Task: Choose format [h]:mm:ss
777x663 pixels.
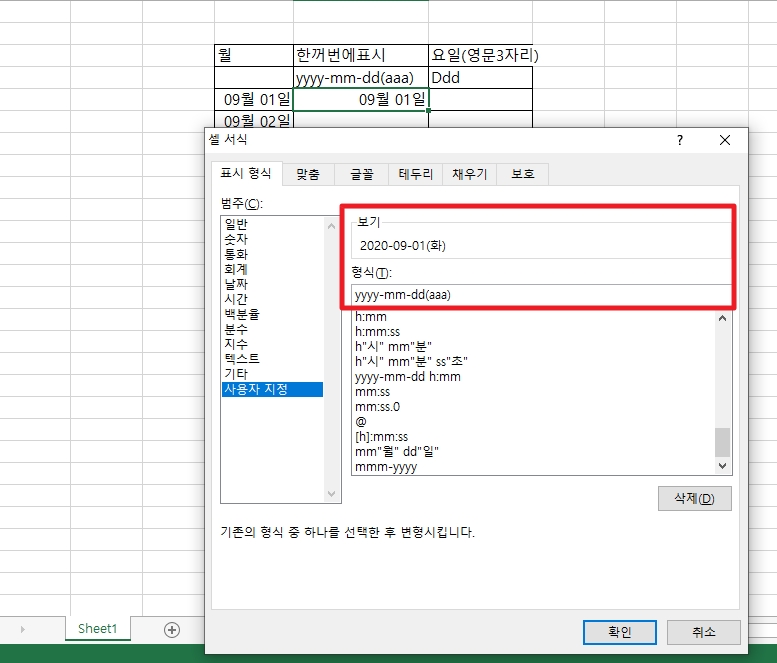Action: [533, 437]
